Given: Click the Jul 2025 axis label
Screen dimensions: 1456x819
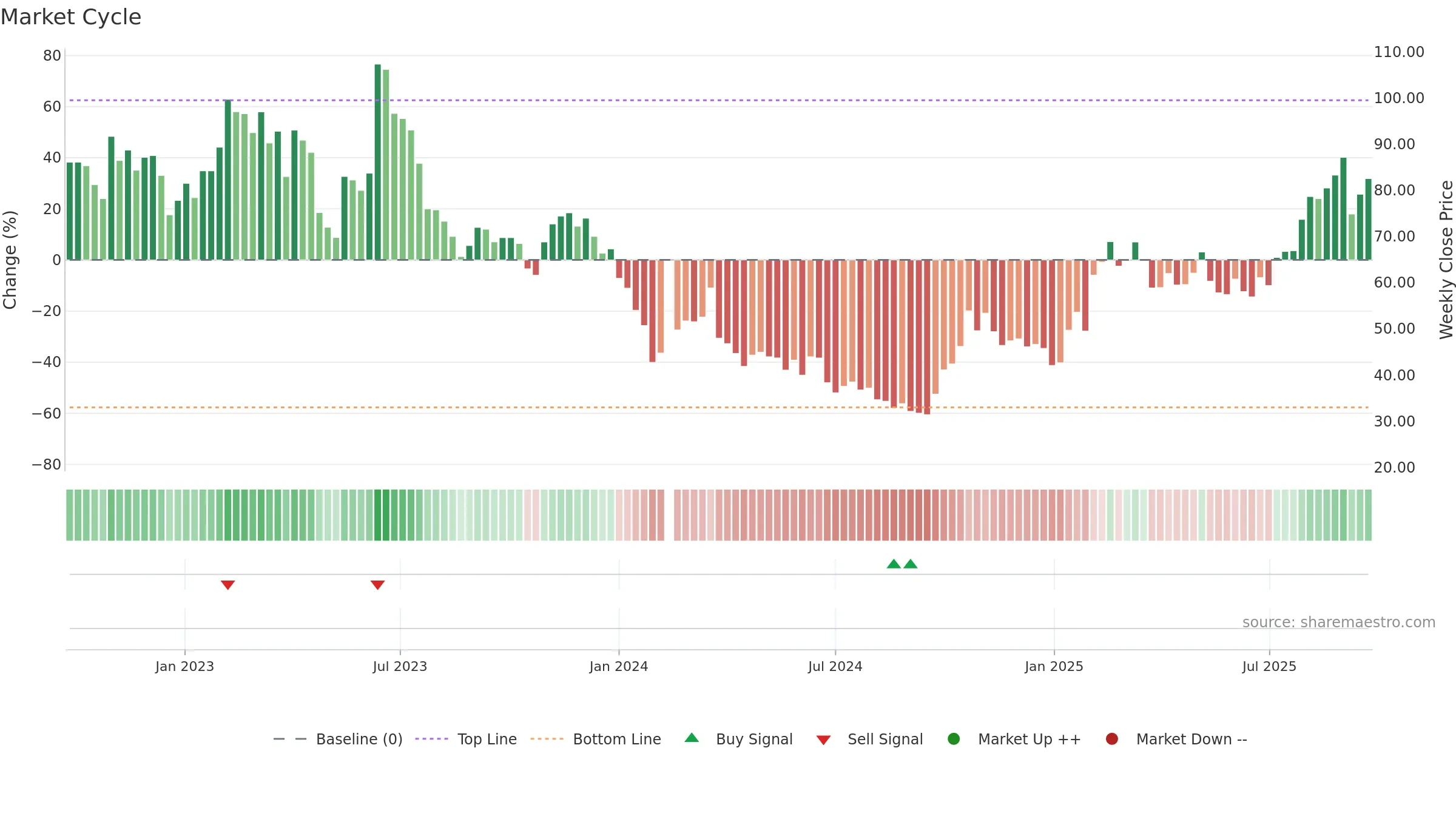Looking at the screenshot, I should click(1269, 666).
